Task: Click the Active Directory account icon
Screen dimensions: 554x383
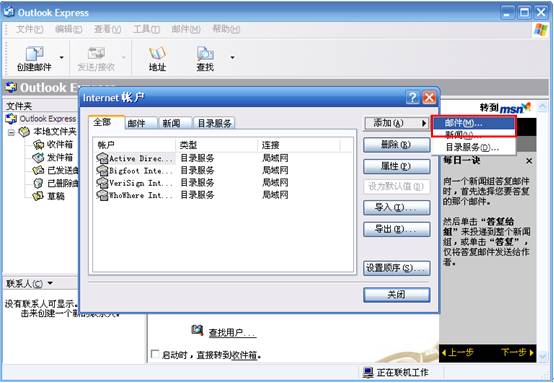Action: click(102, 158)
